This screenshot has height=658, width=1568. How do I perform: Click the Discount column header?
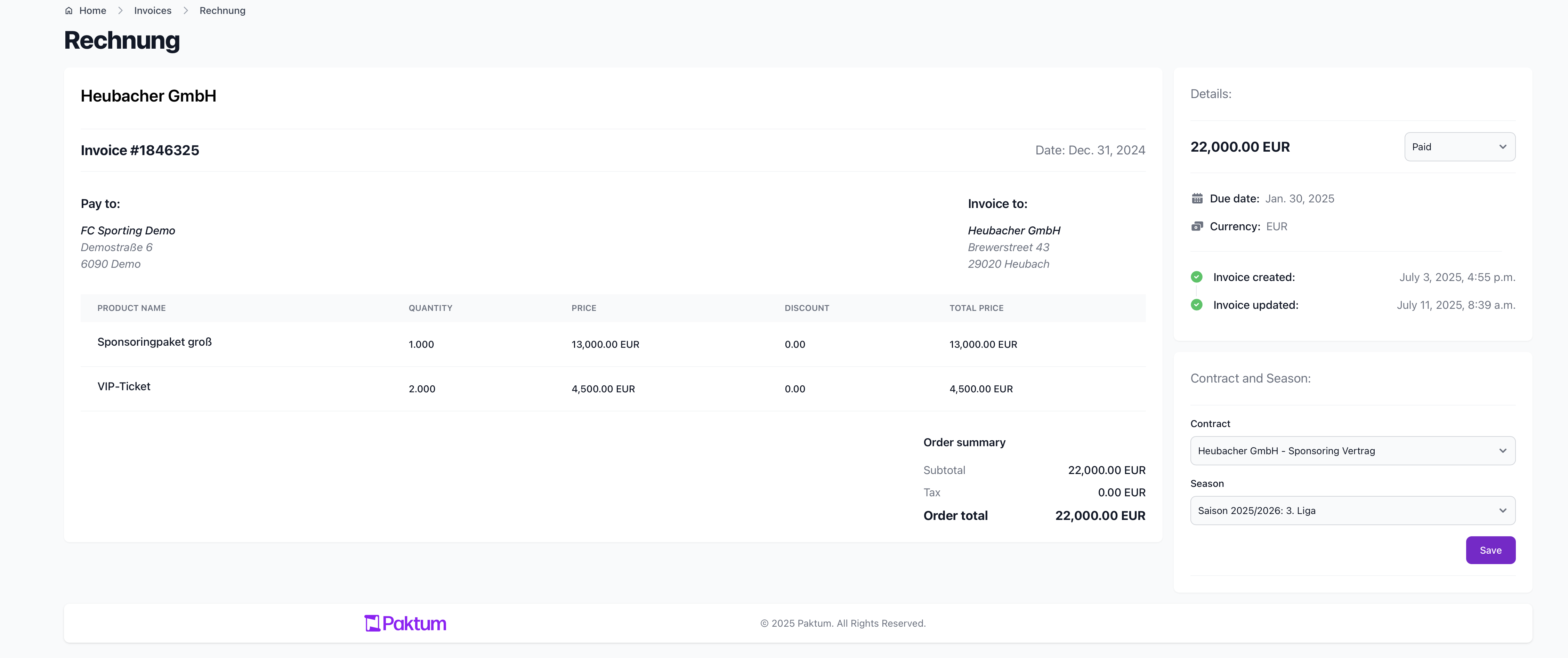(807, 308)
